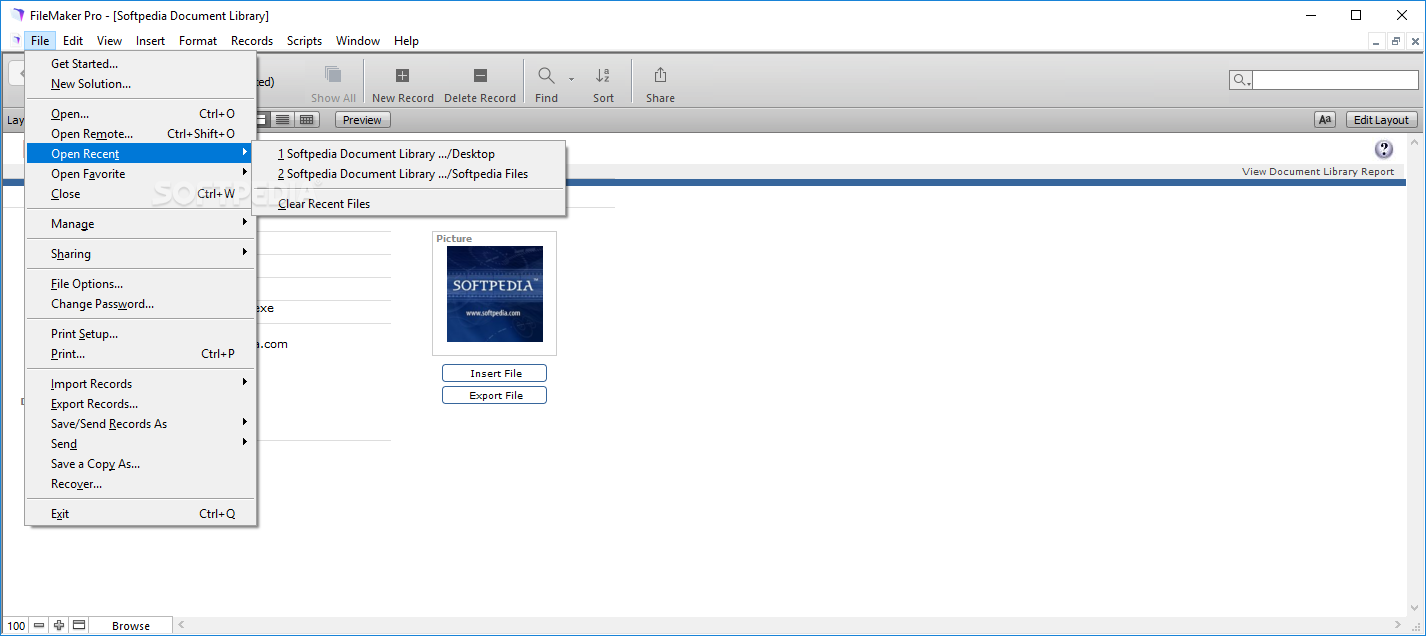Select Save a Copy As entry

(140, 464)
